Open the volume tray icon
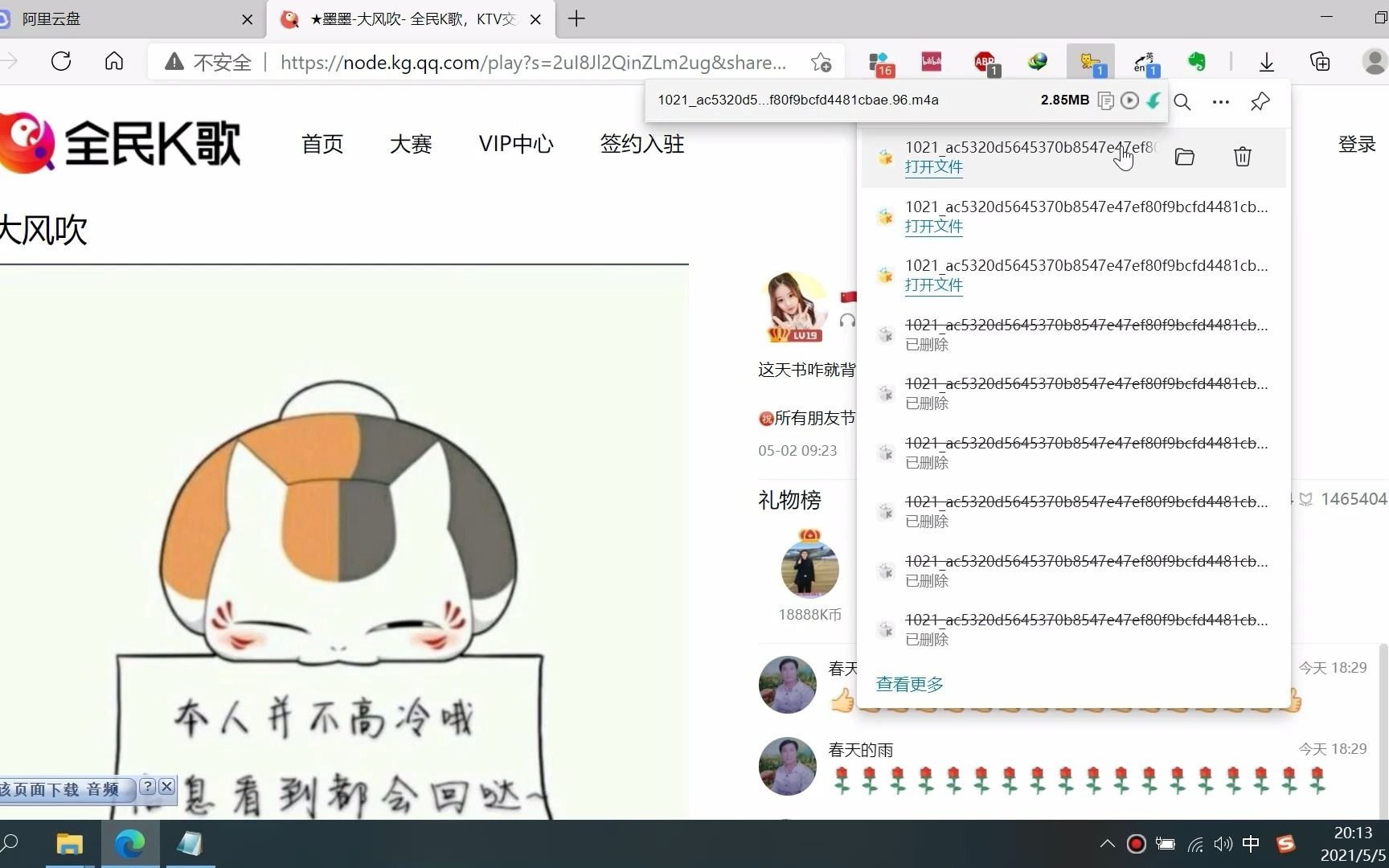This screenshot has width=1389, height=868. tap(1223, 844)
